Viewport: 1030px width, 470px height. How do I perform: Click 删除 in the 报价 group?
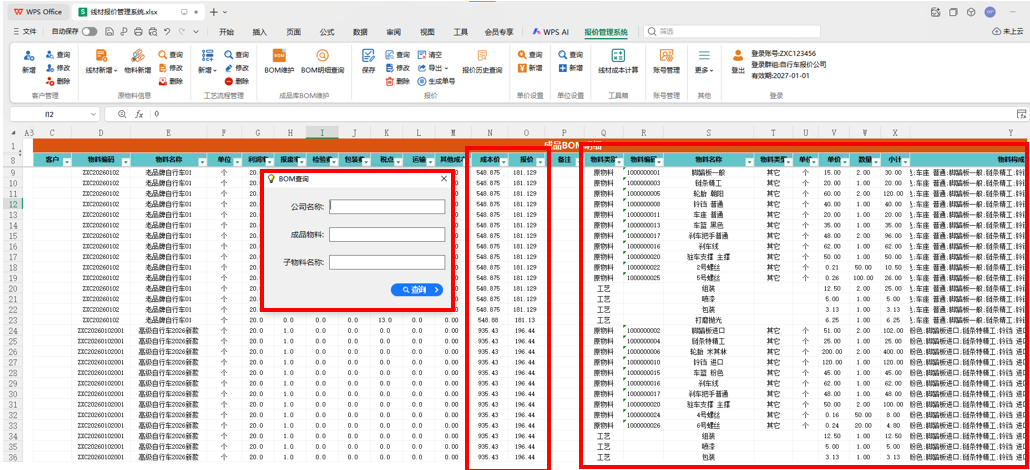397,82
